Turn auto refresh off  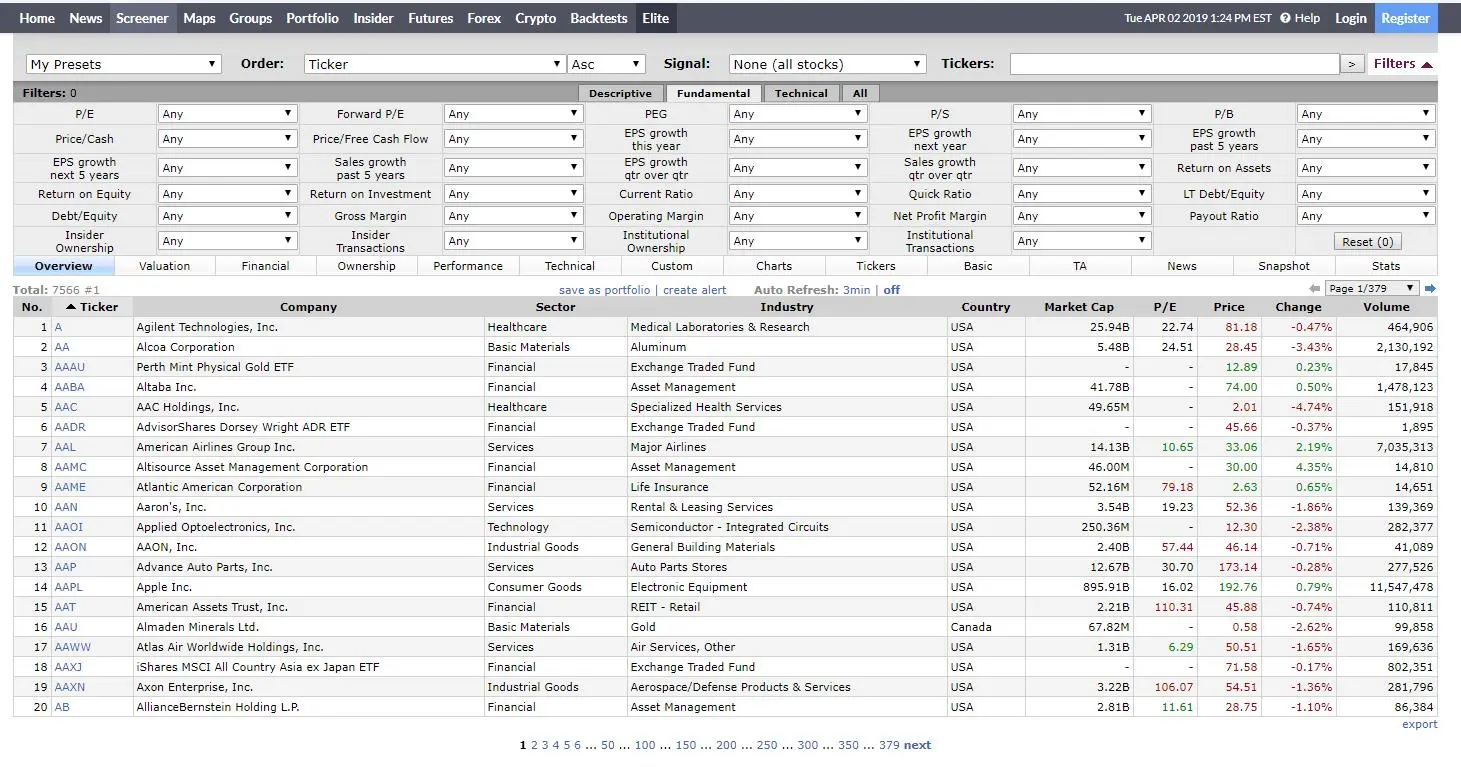892,290
